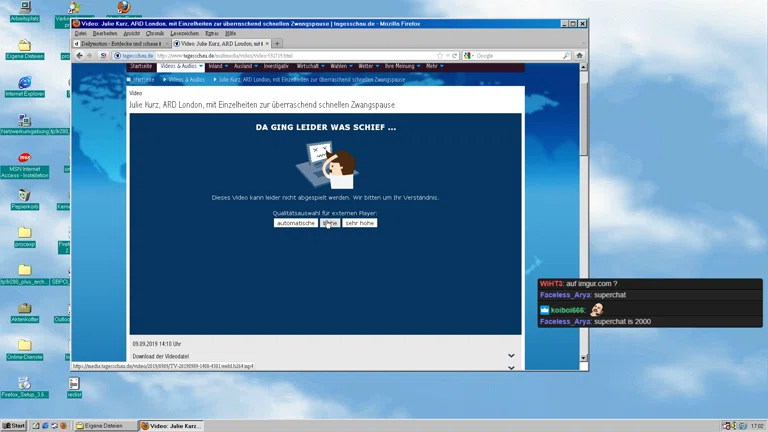Open the Ansicht menu

click(x=131, y=33)
